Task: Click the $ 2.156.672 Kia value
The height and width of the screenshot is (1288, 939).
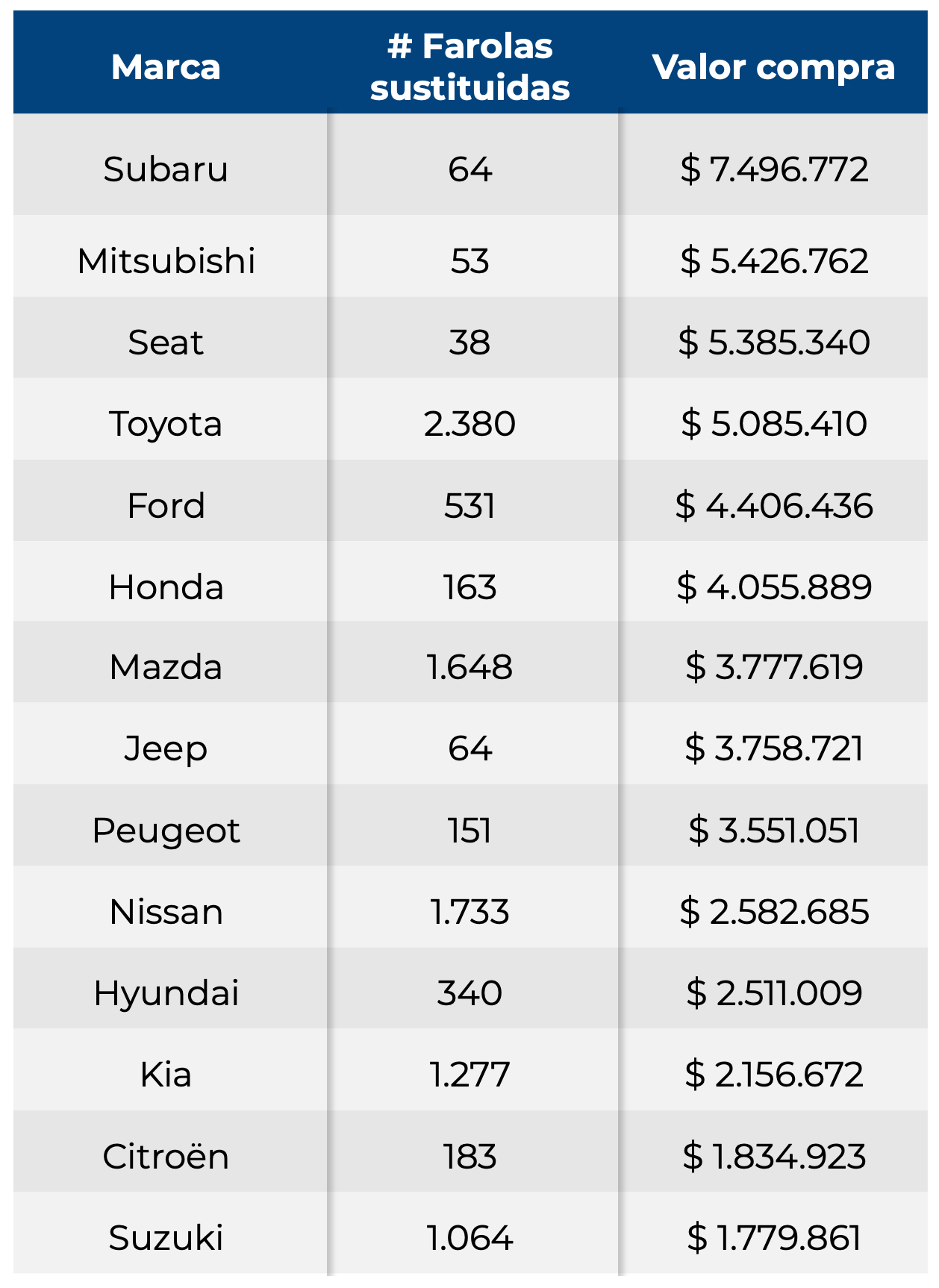Action: pos(773,1075)
